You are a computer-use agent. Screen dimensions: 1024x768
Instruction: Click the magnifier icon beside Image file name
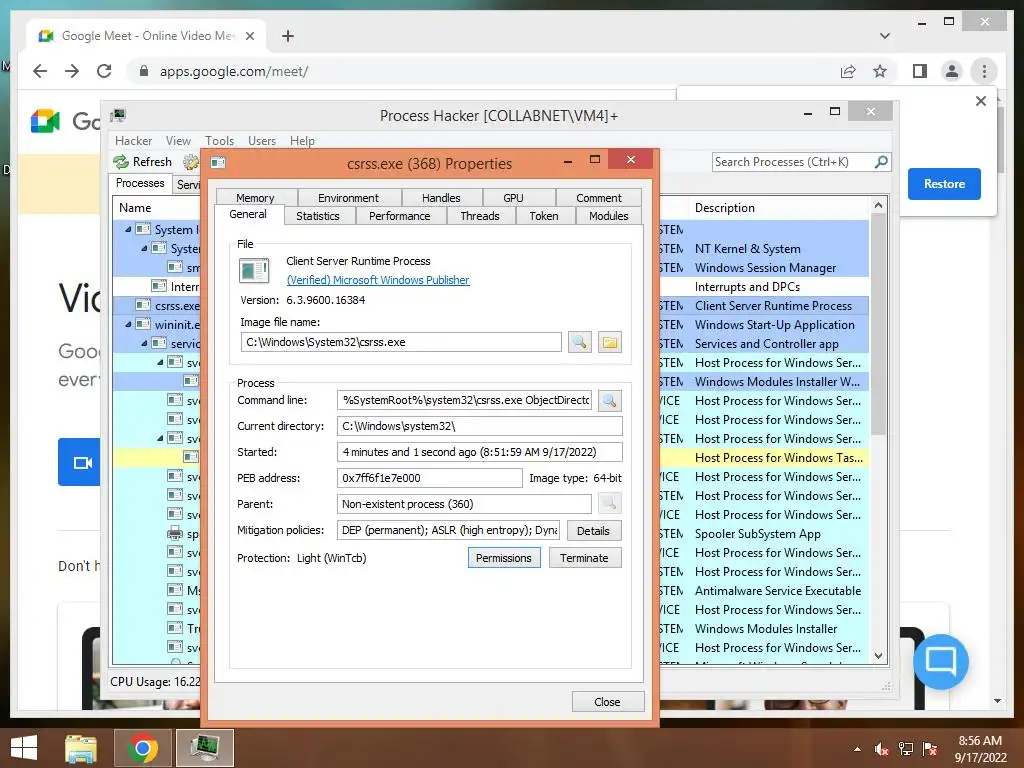(579, 342)
